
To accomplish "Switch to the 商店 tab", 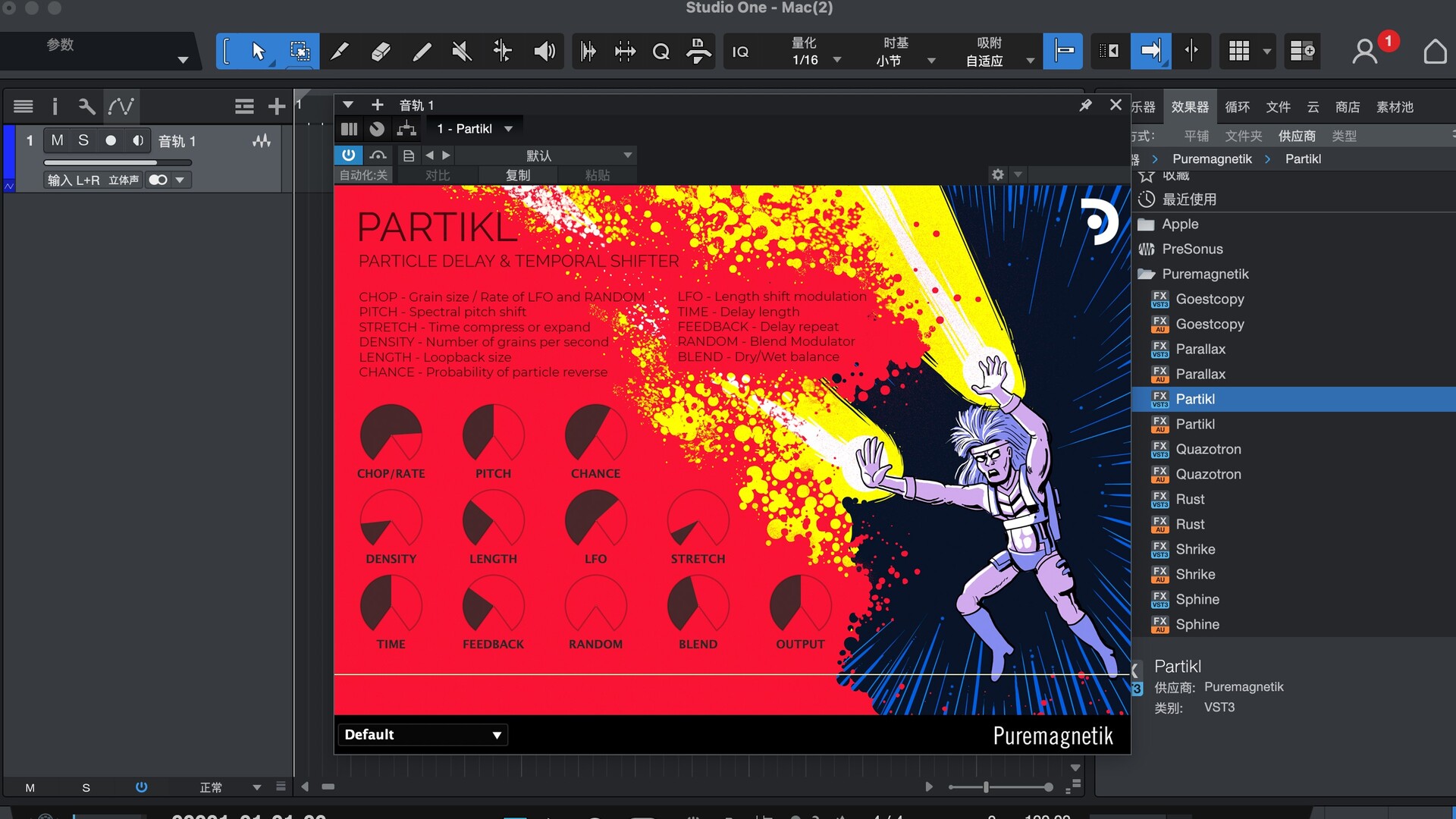I will coord(1348,107).
